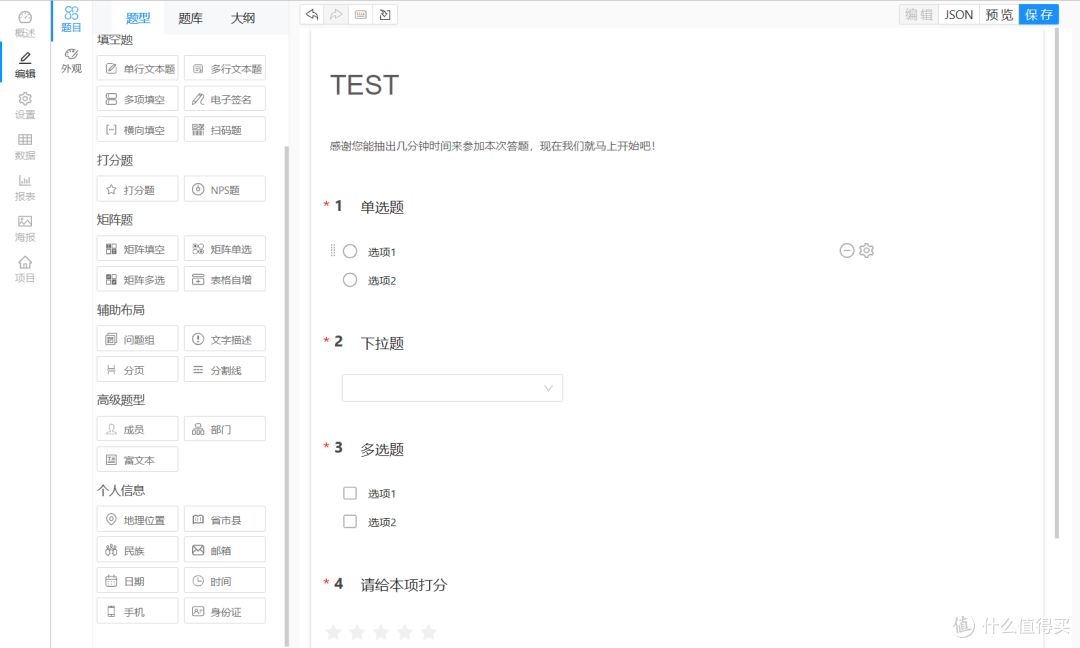
Task: Add a 省市县 region question
Action: click(x=225, y=520)
